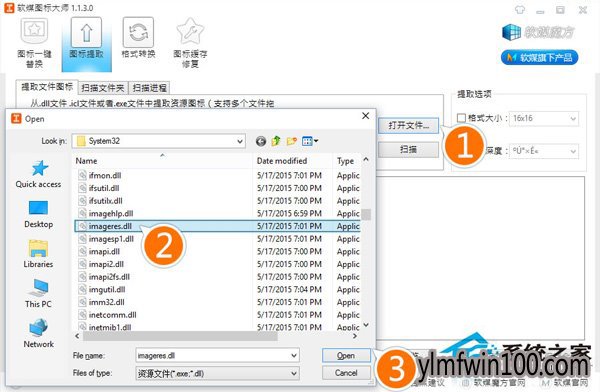Screen dimensions: 600x392
Task: Go to Quick access location
Action: click(38, 174)
